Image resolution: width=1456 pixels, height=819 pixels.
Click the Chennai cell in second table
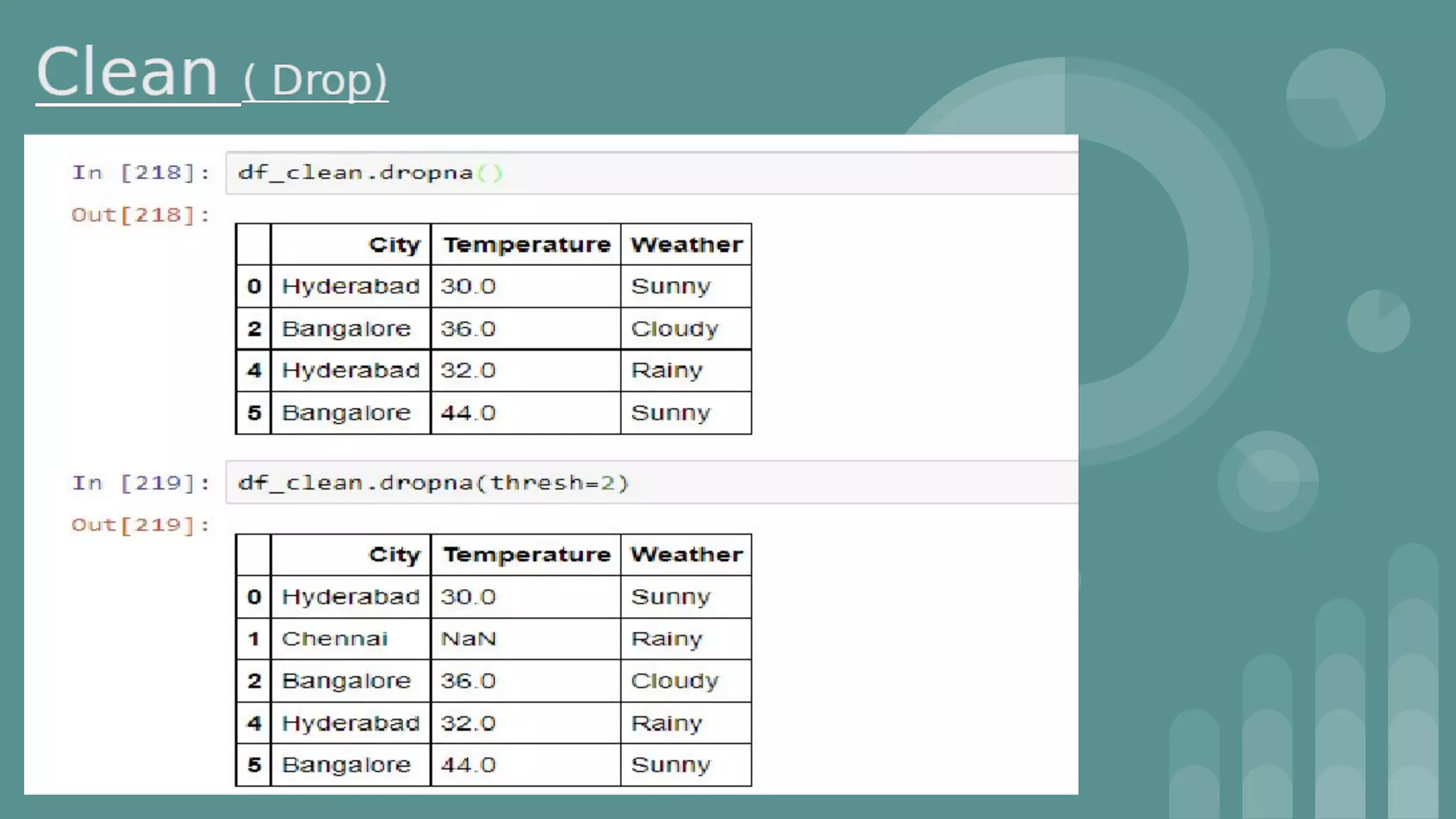(x=335, y=638)
